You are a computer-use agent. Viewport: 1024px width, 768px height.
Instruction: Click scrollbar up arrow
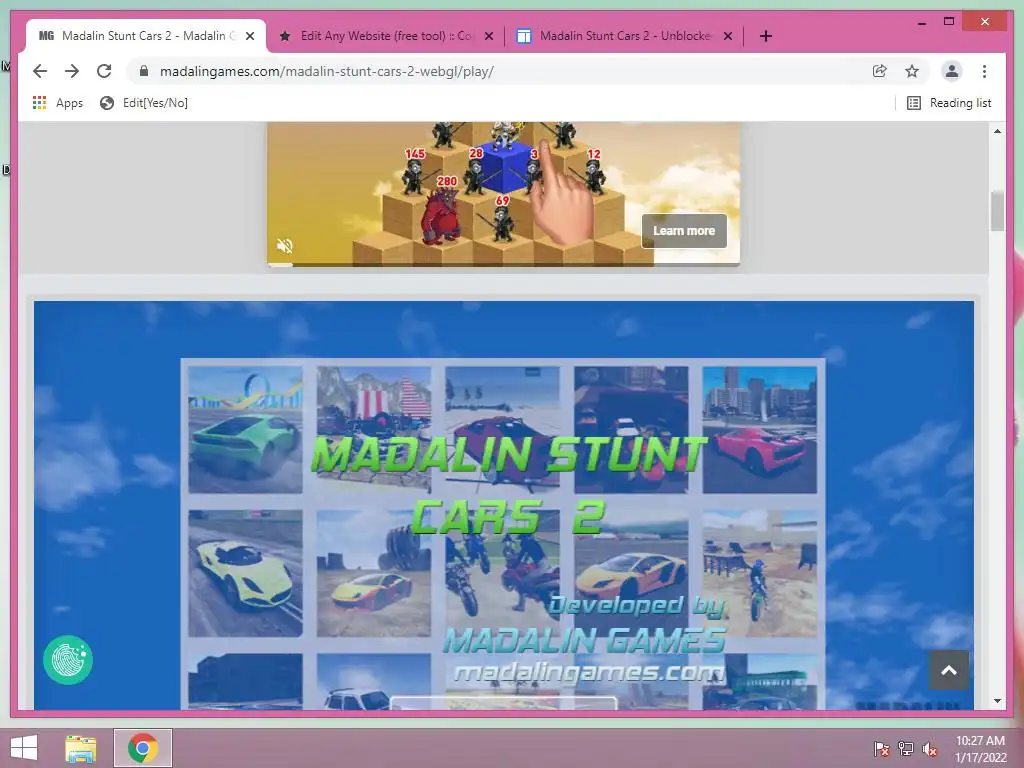[x=997, y=131]
